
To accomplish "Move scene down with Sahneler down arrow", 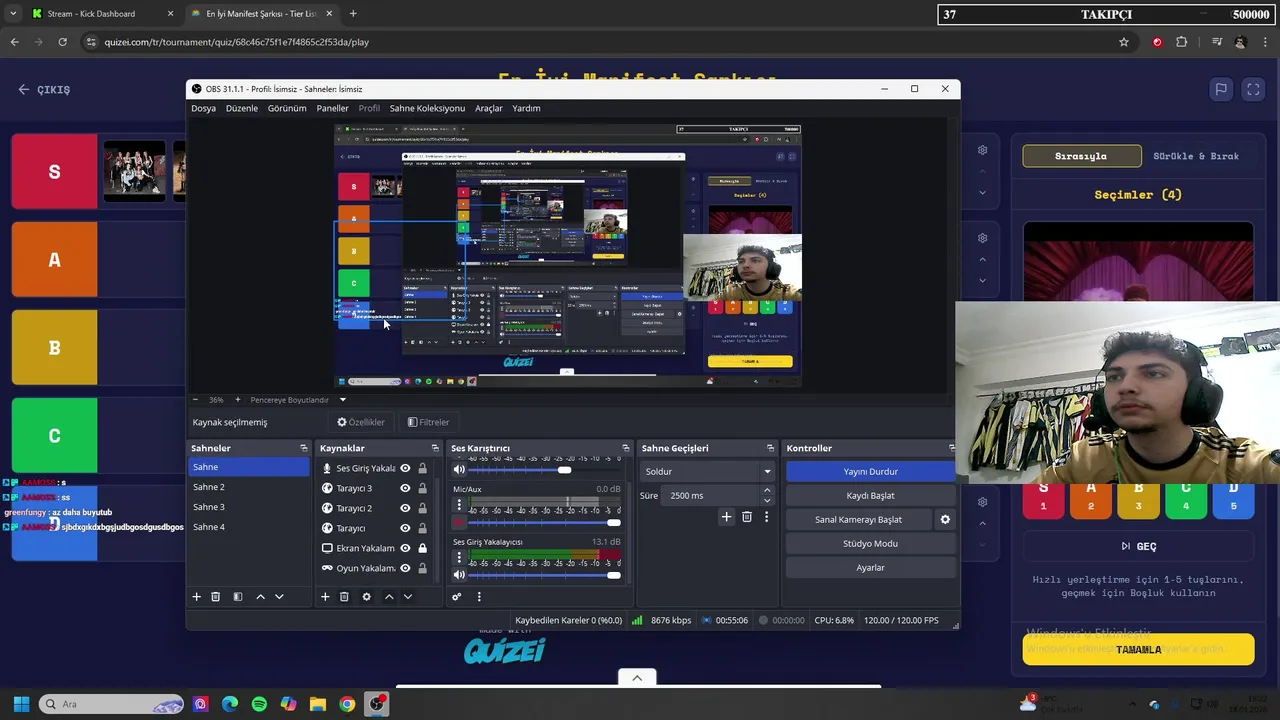I will [x=279, y=597].
